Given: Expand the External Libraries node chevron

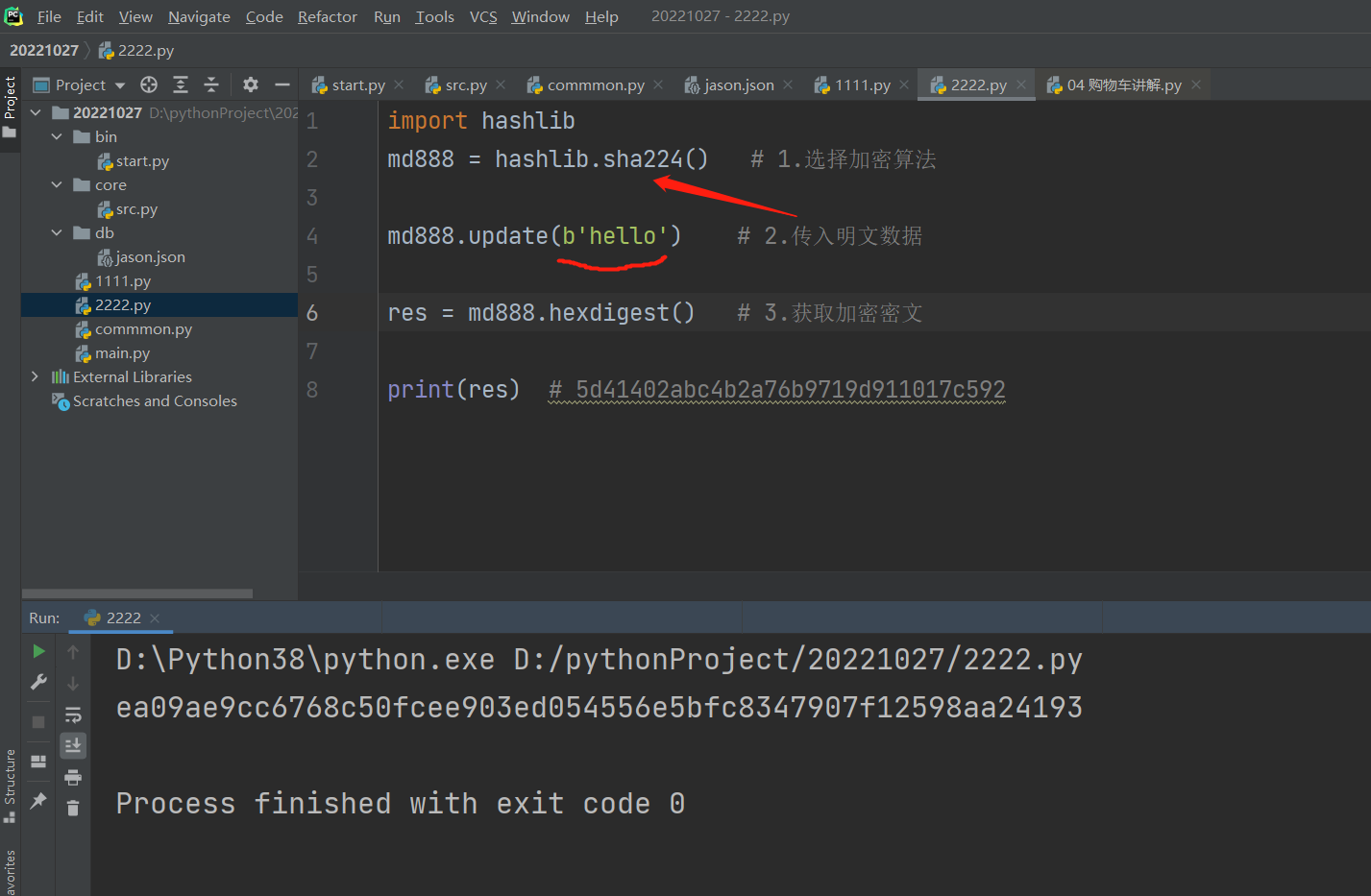Looking at the screenshot, I should (x=36, y=376).
